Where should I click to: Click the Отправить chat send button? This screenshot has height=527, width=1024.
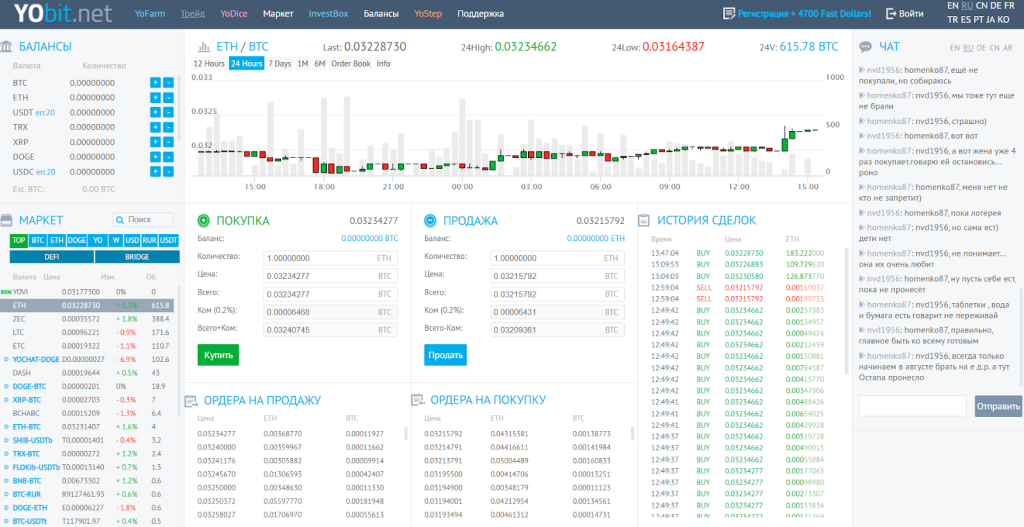998,406
